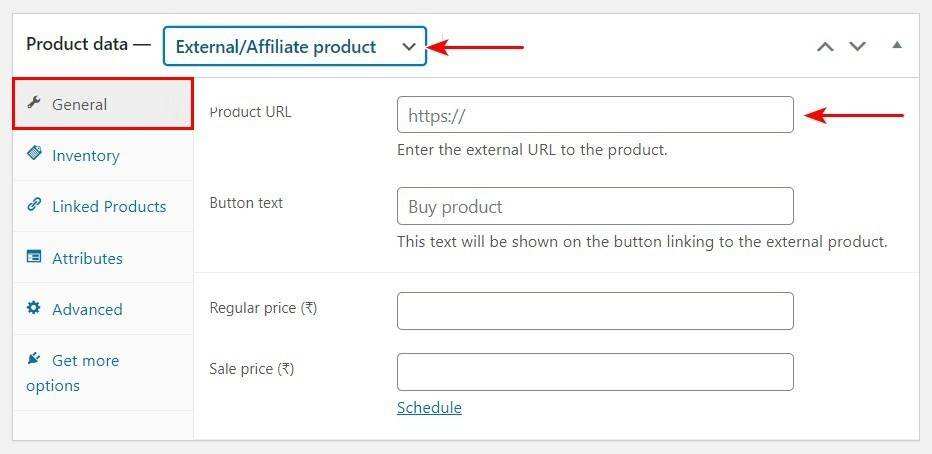Click the Advanced gear icon

35,308
